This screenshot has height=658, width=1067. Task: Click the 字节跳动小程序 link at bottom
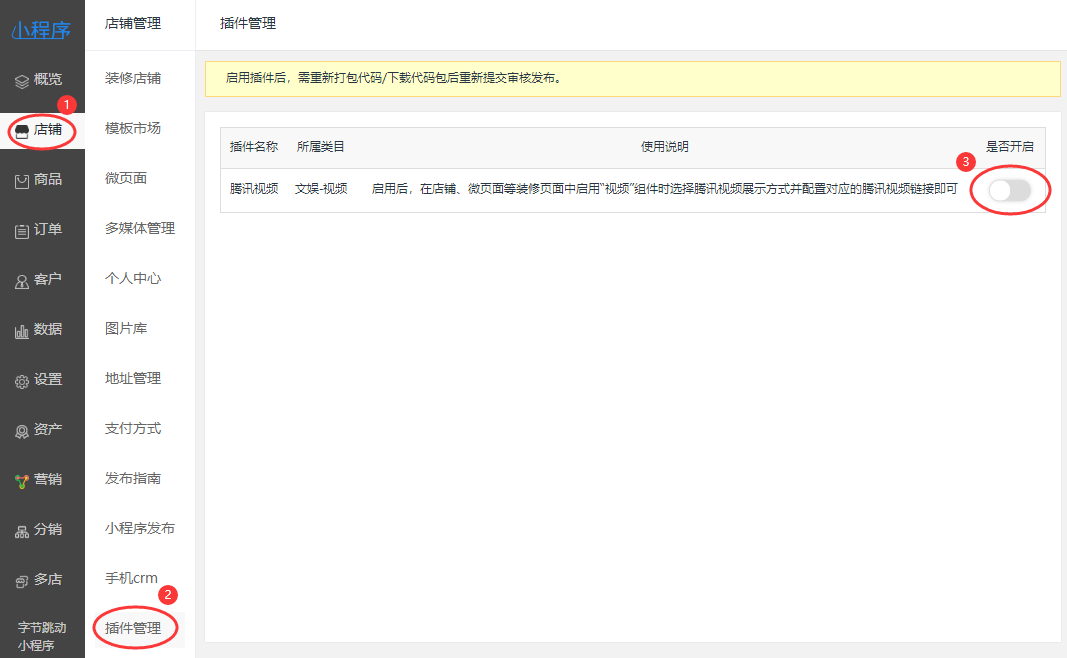click(42, 636)
